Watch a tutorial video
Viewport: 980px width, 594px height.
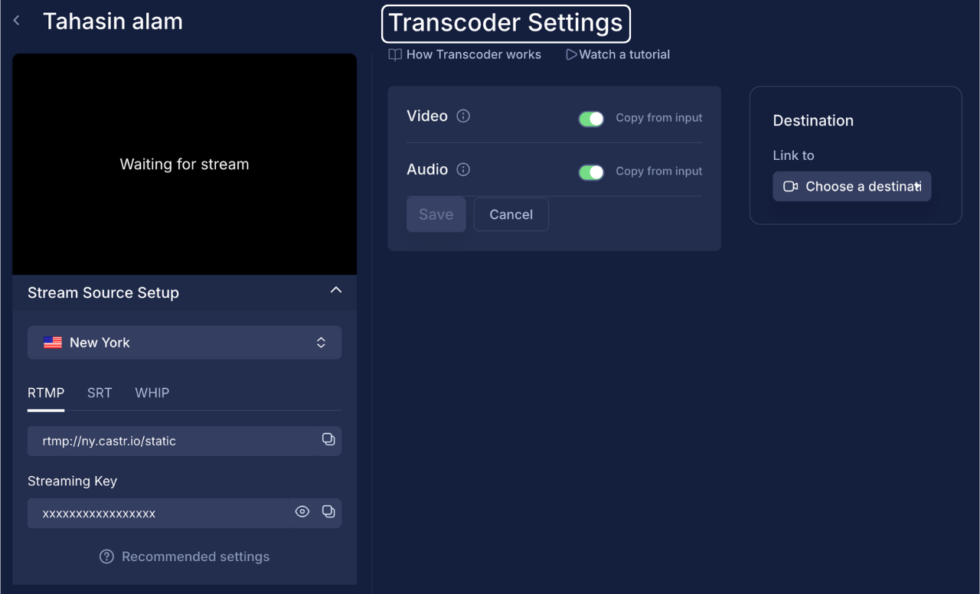[x=617, y=55]
